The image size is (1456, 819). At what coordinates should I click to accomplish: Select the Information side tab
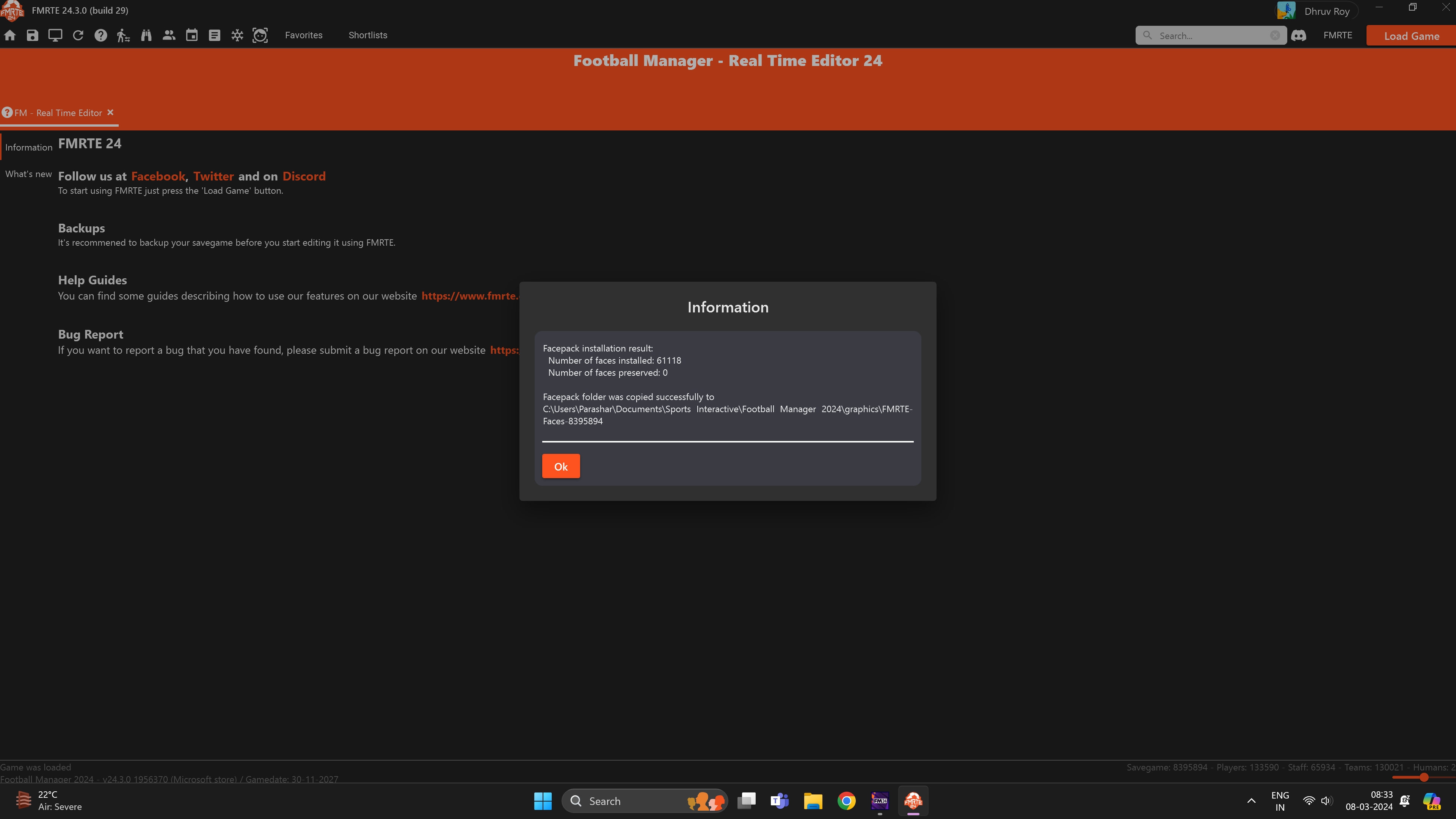[x=29, y=147]
